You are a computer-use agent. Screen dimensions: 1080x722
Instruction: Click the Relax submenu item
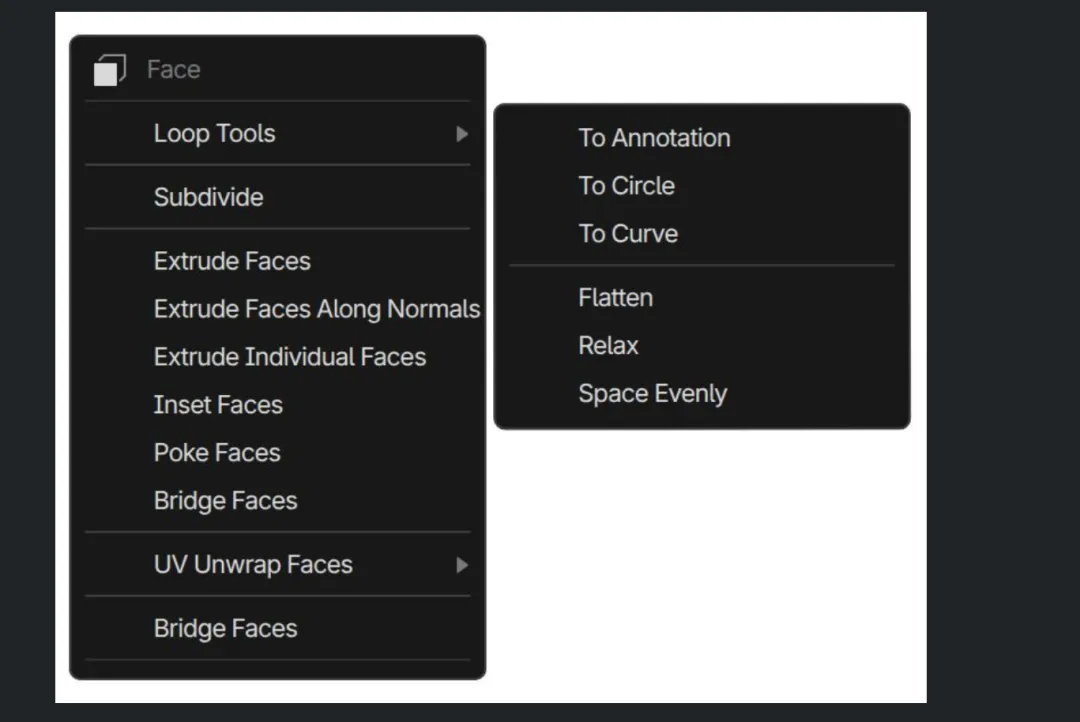click(608, 346)
